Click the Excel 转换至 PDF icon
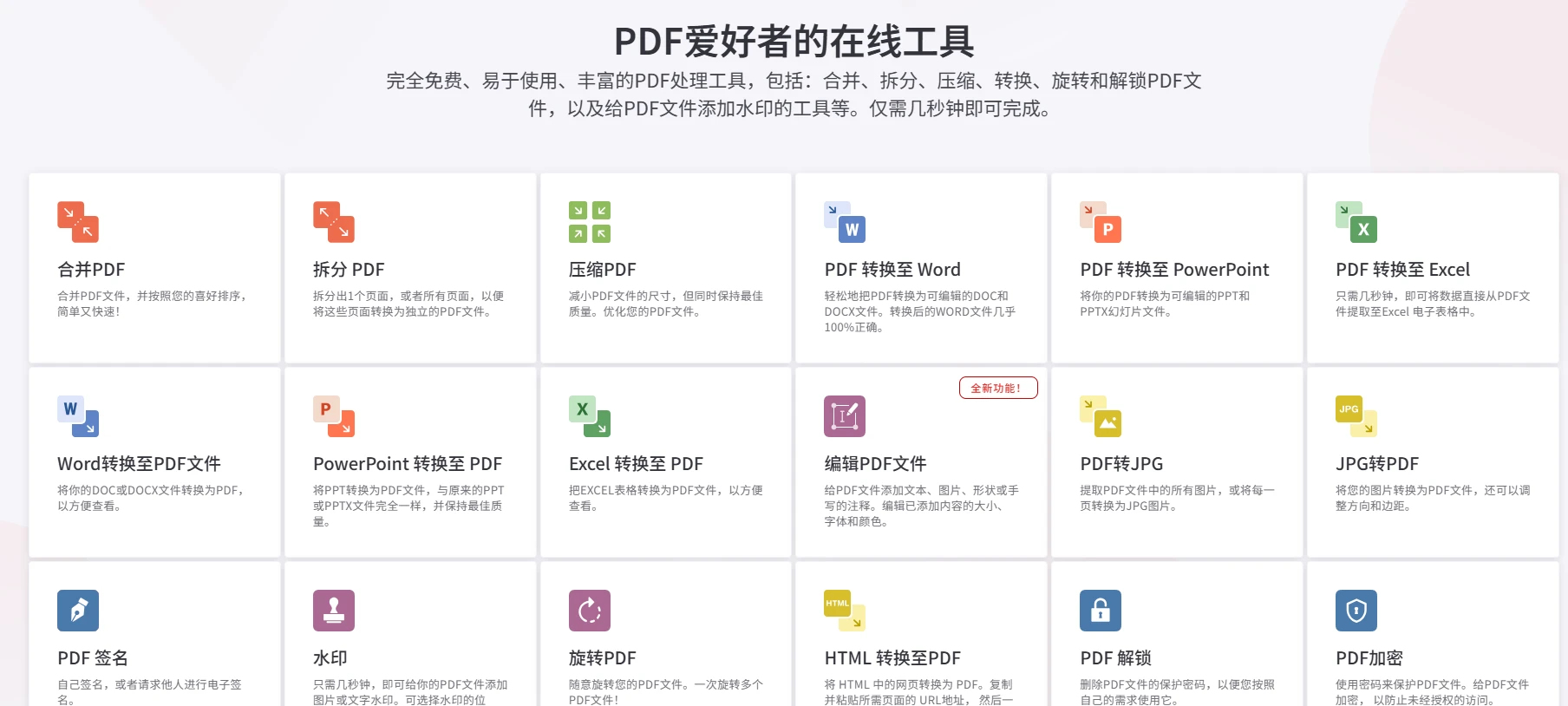Image resolution: width=1568 pixels, height=706 pixels. (x=590, y=416)
